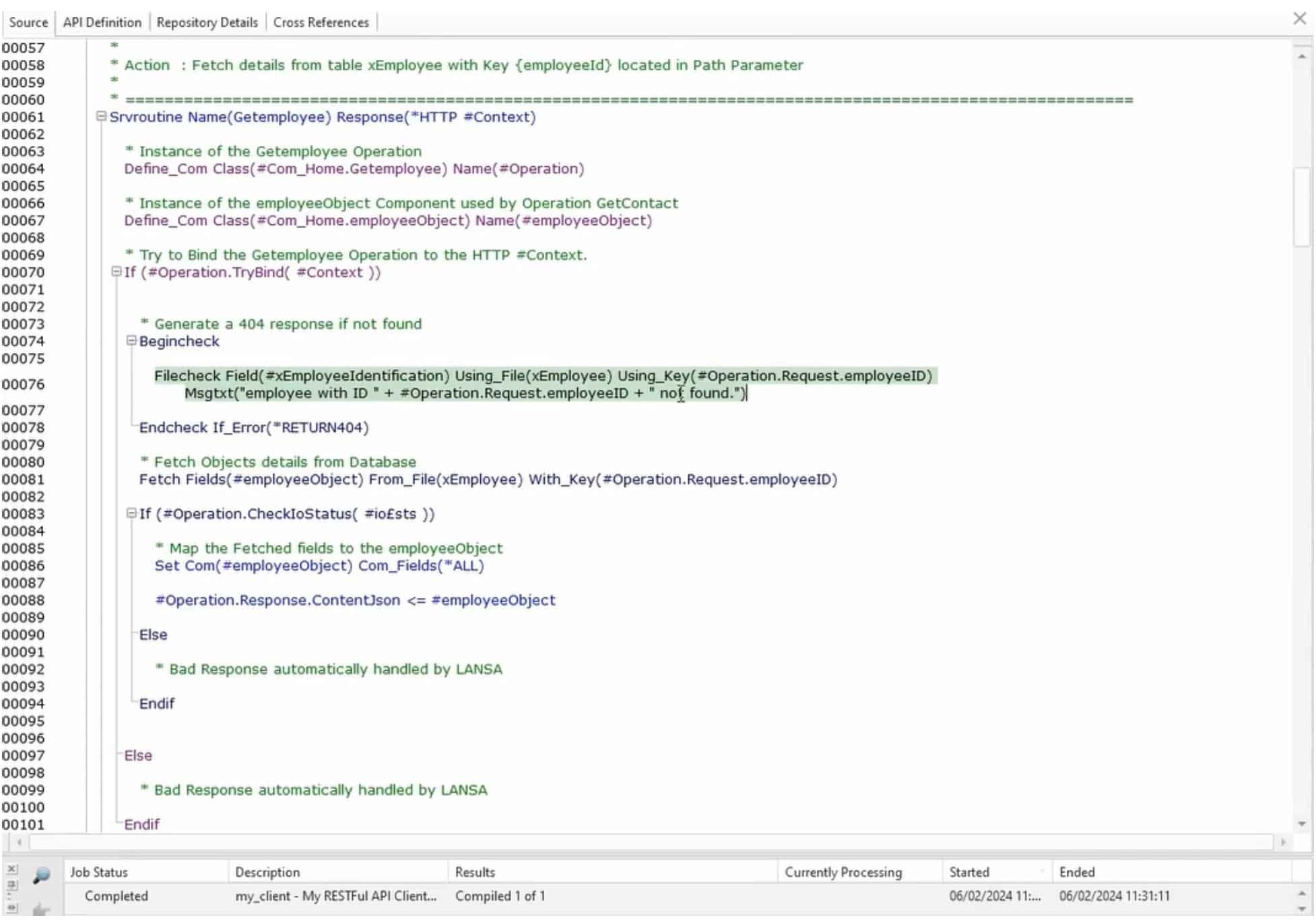Close the job status panel using small X

coord(11,869)
